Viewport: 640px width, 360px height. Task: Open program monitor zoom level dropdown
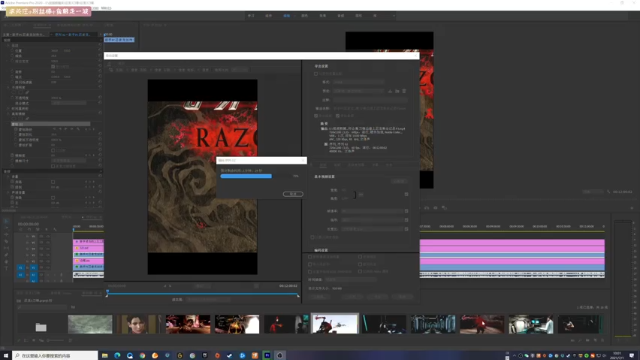593,191
